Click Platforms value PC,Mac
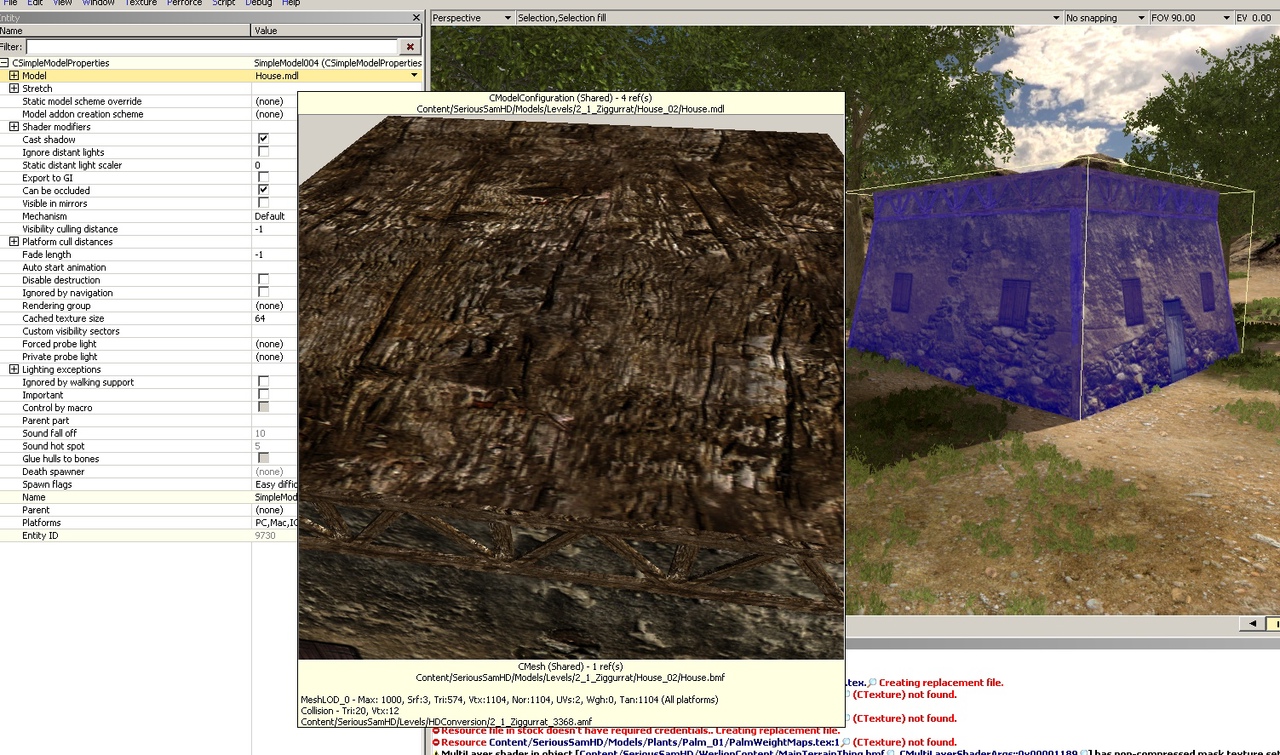The height and width of the screenshot is (755, 1280). 275,523
